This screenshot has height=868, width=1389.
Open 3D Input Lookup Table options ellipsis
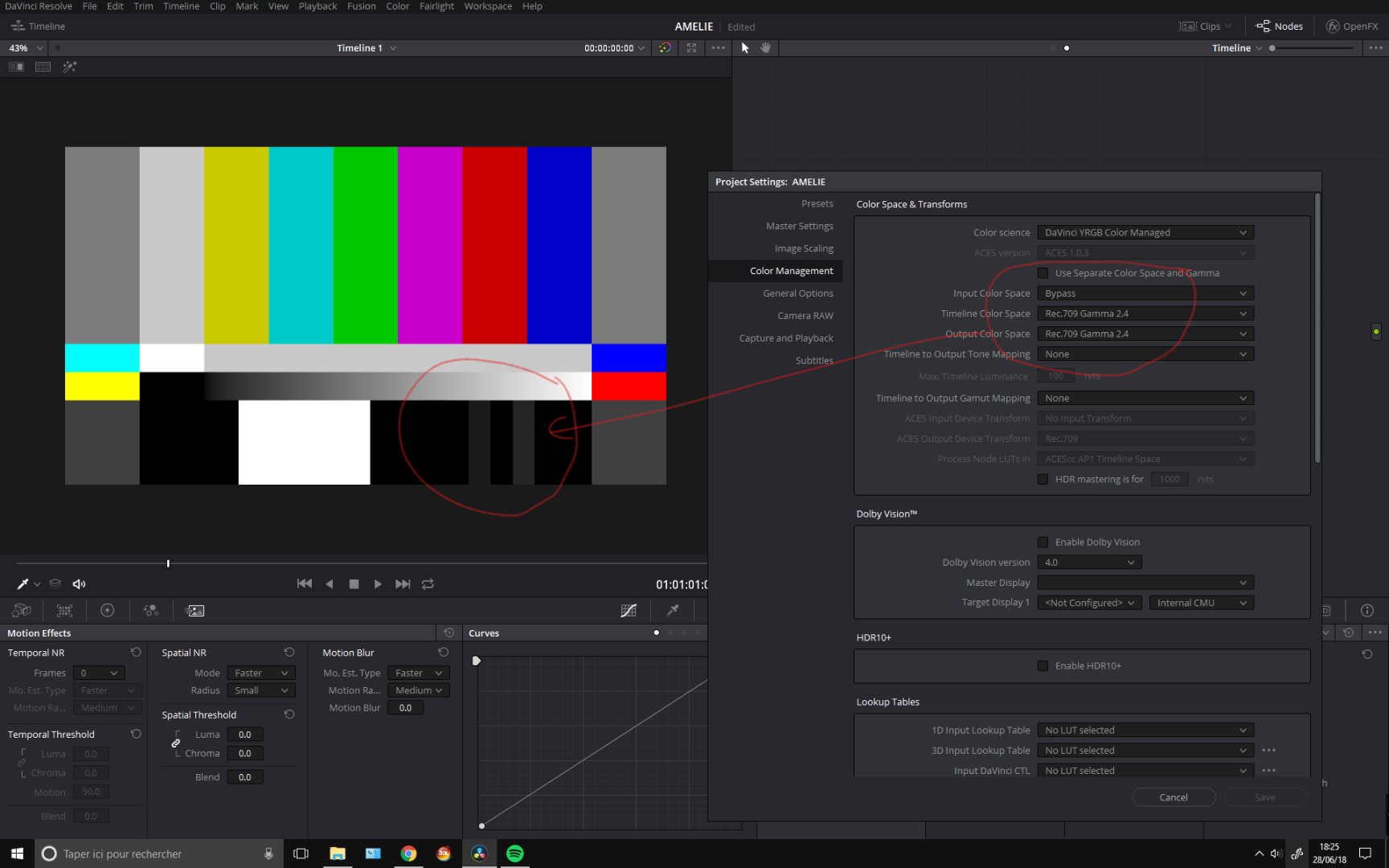pos(1268,751)
